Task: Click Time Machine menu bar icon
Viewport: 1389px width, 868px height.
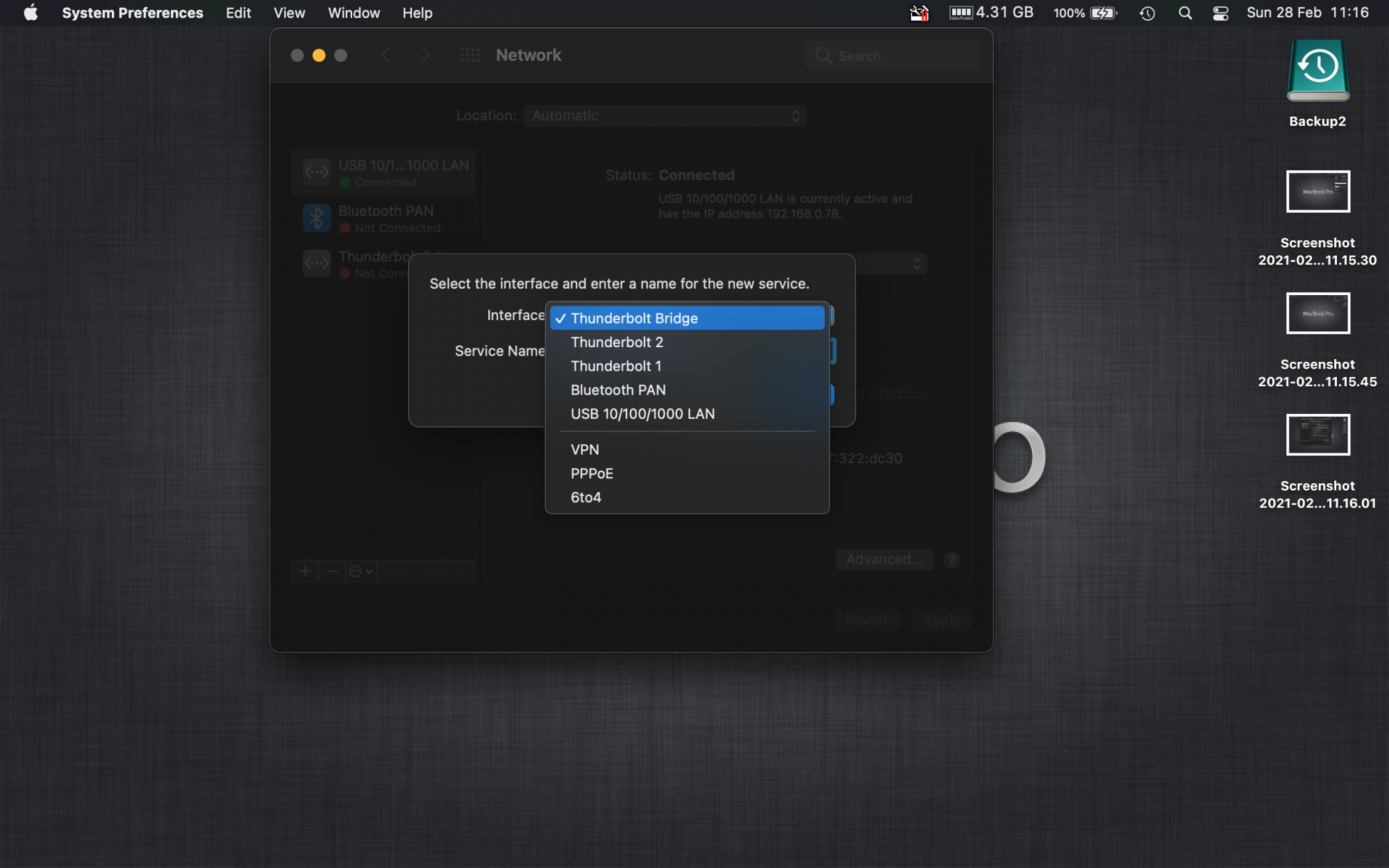Action: (x=1147, y=12)
